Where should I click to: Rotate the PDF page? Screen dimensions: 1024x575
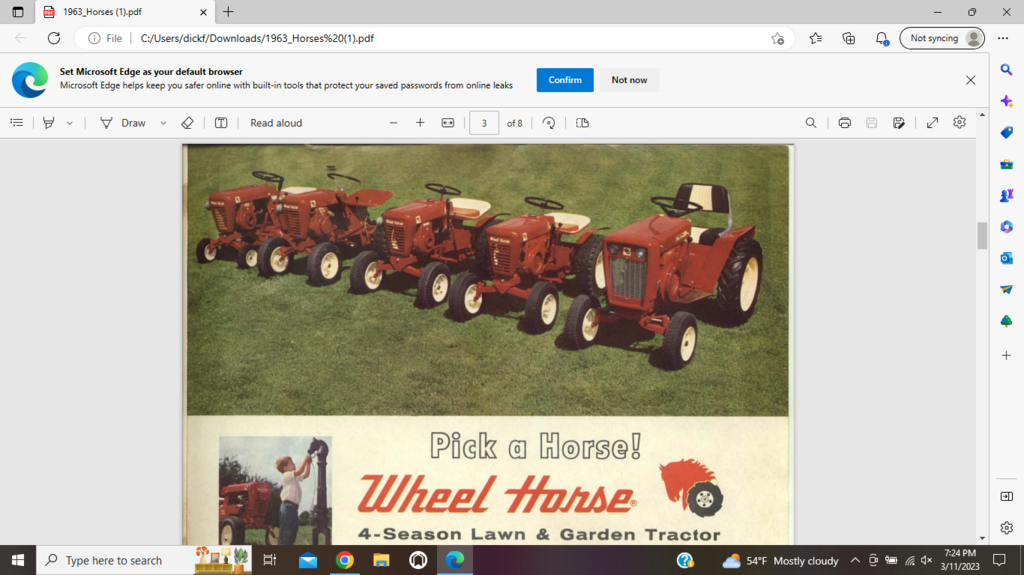click(x=549, y=123)
